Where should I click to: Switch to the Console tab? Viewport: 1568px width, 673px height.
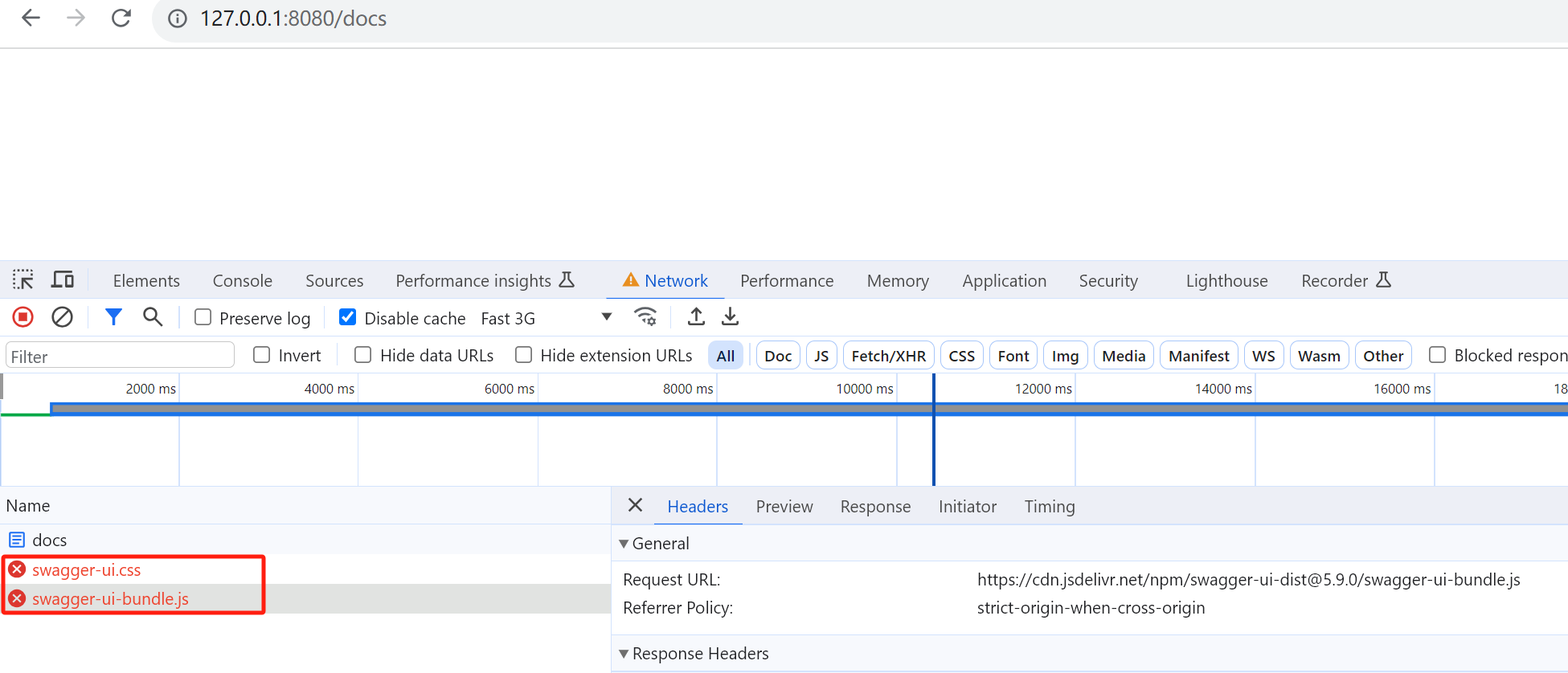click(243, 280)
